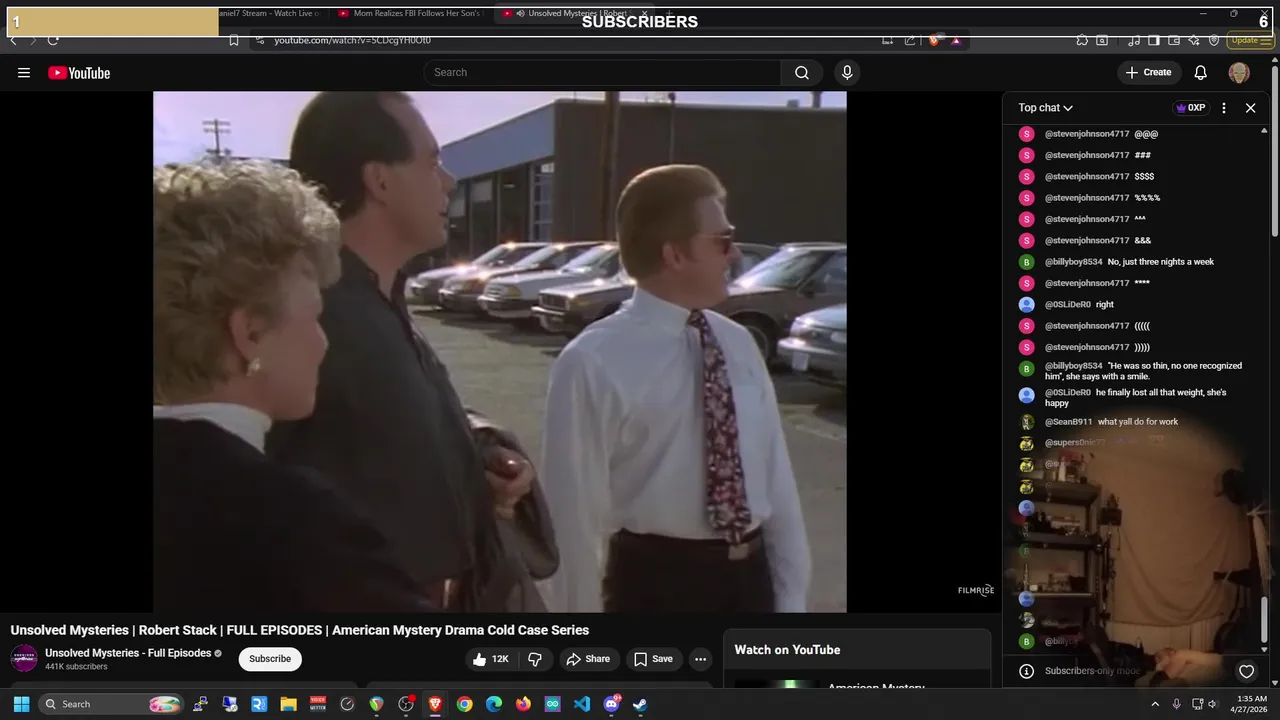
Task: Close the live chat panel
Action: [1250, 108]
